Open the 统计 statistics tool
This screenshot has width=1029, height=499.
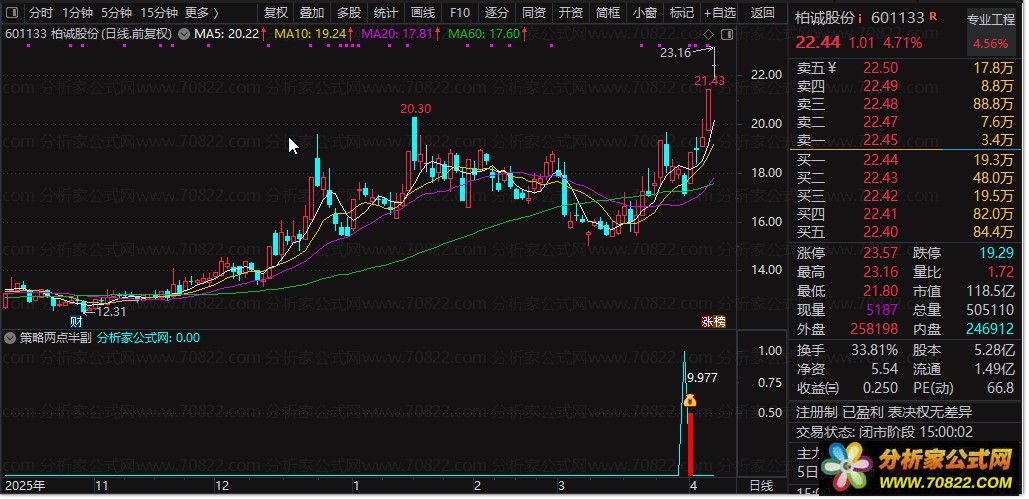coord(385,12)
